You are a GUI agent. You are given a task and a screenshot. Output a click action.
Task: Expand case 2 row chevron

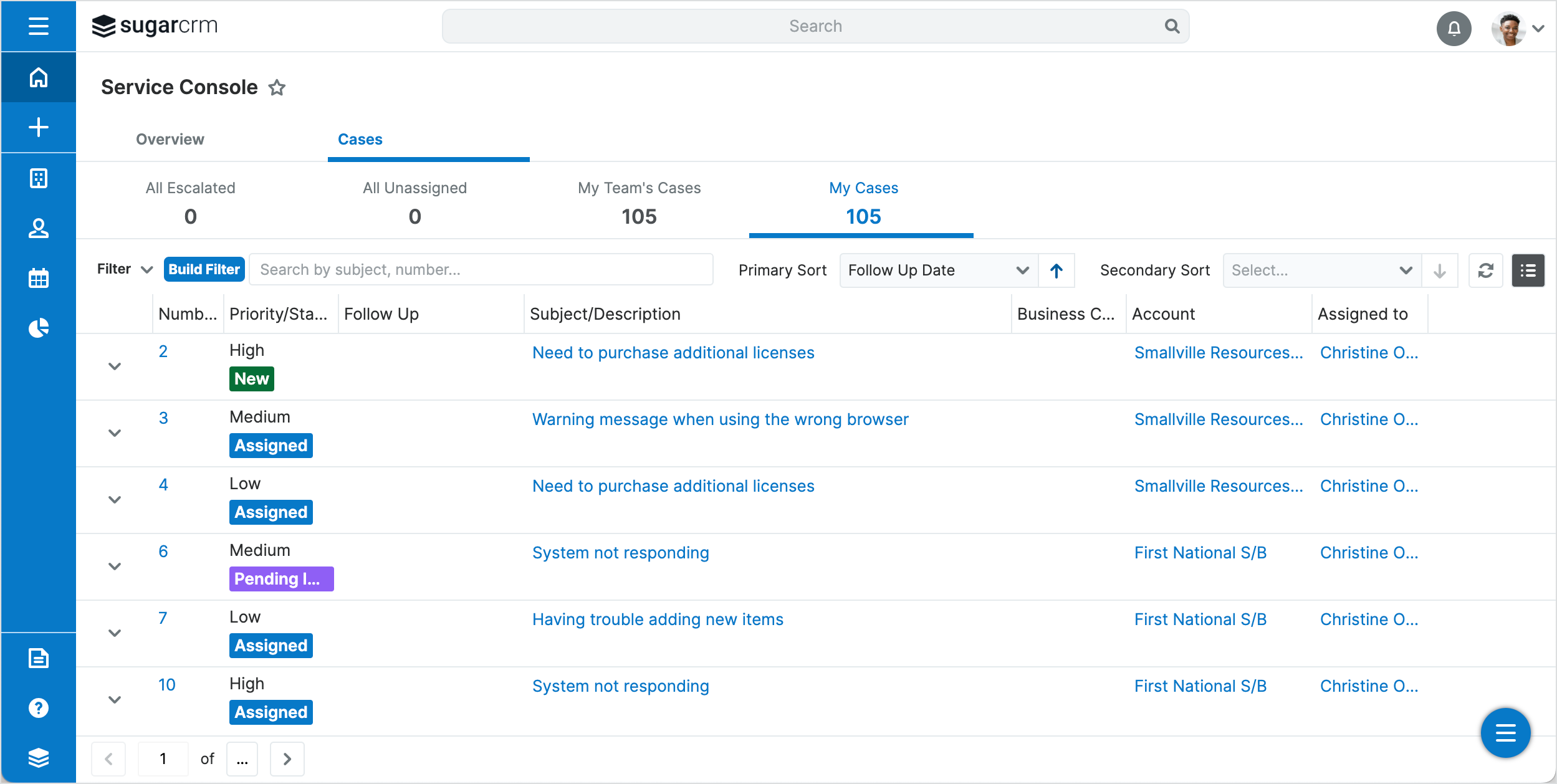tap(115, 366)
